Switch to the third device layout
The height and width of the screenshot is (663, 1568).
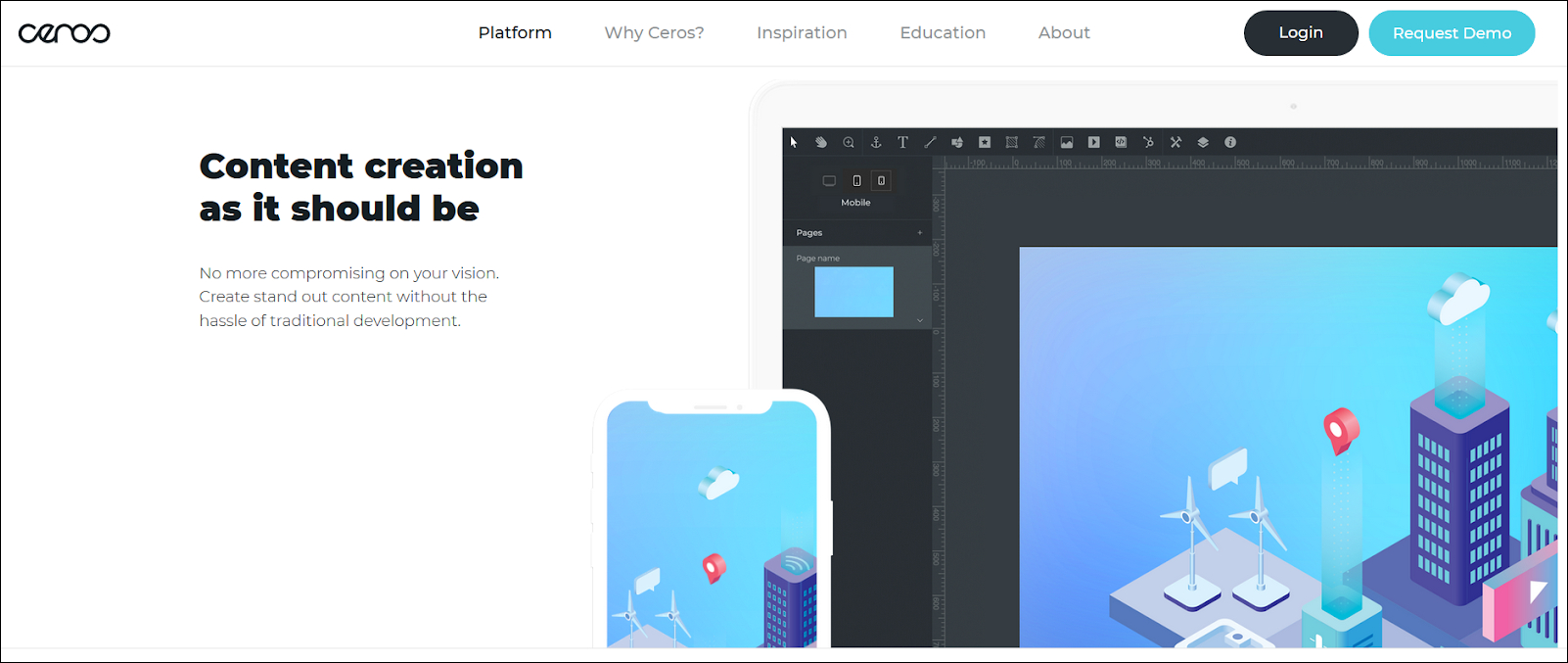click(x=882, y=181)
